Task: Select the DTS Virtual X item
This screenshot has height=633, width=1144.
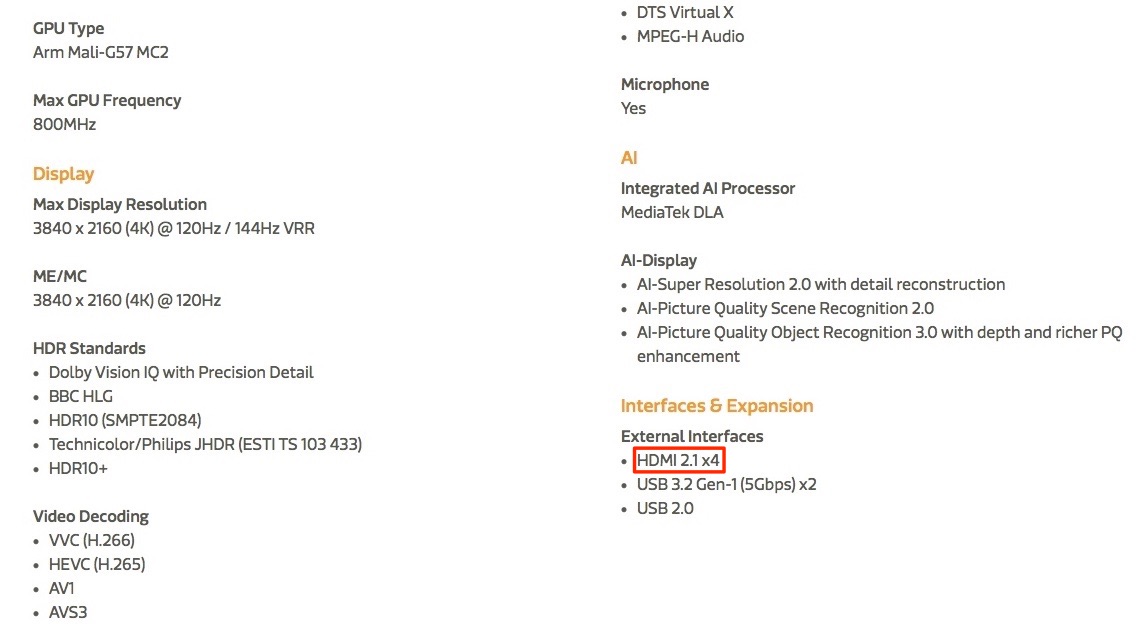Action: click(685, 12)
